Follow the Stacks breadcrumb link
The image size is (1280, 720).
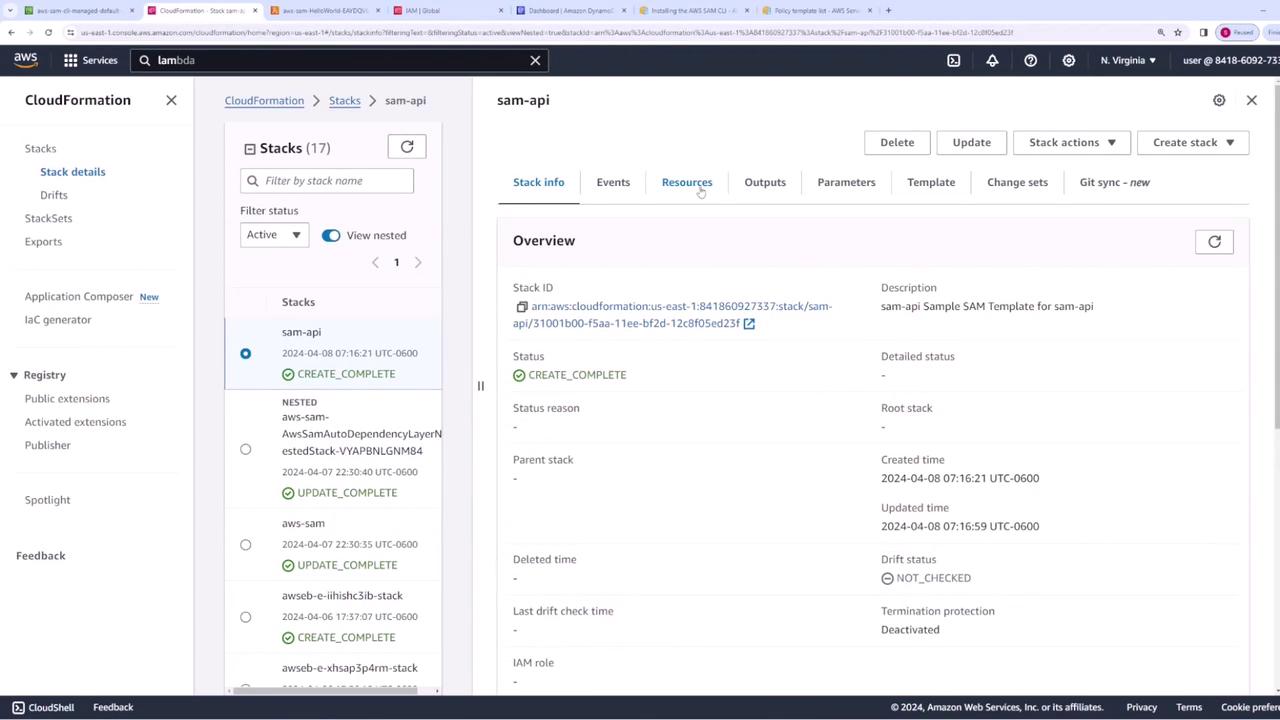point(345,100)
